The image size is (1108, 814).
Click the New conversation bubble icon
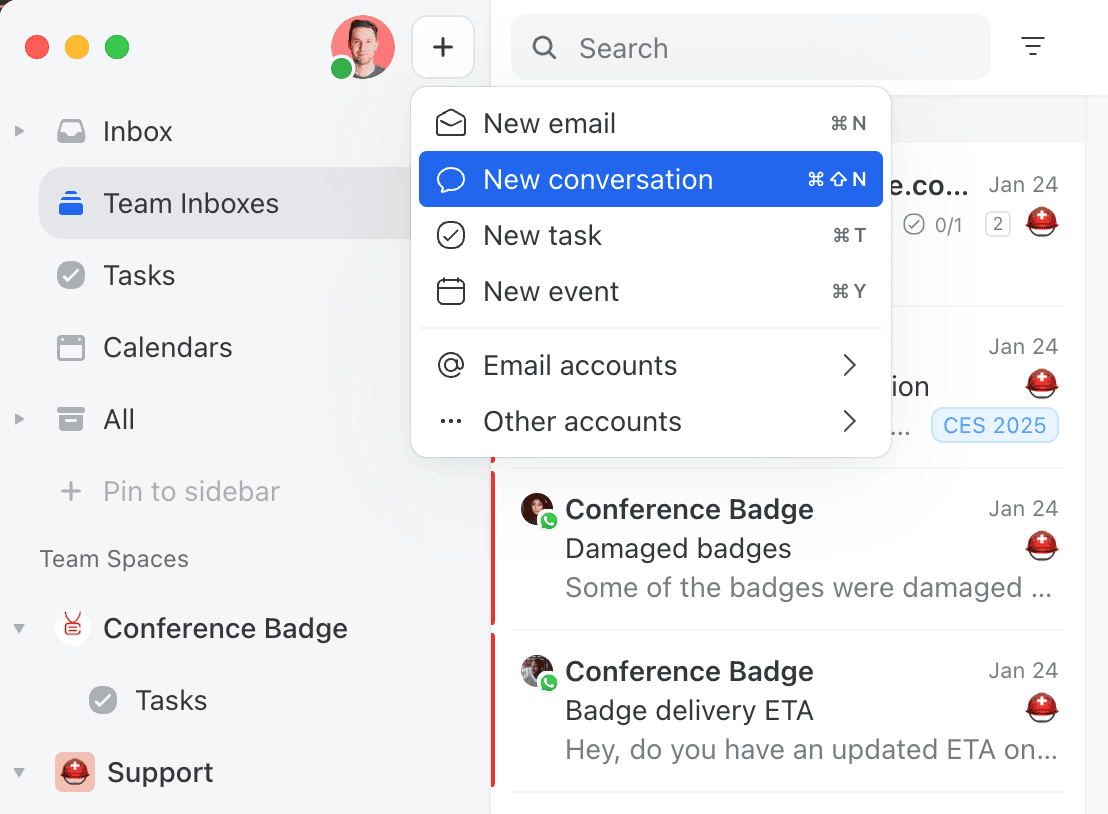[451, 179]
